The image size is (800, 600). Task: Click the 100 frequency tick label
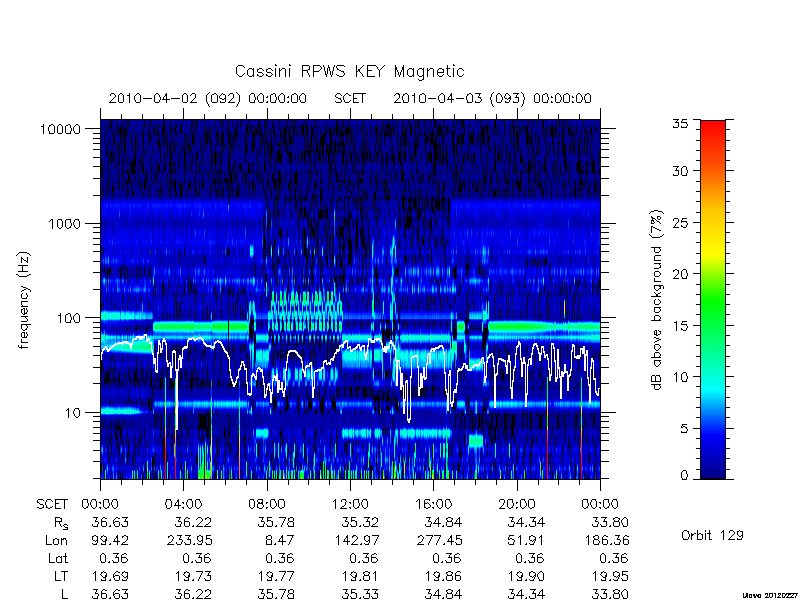tap(69, 318)
